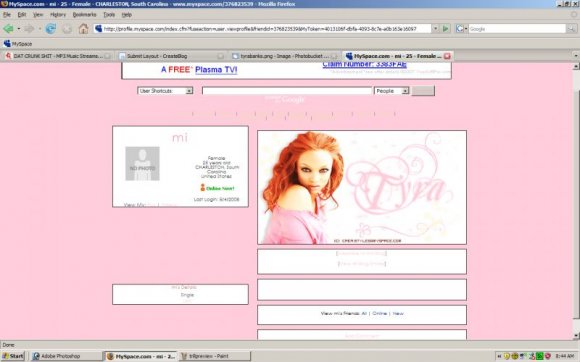The width and height of the screenshot is (580, 362).
Task: Click the mi profile name heading
Action: (x=180, y=138)
